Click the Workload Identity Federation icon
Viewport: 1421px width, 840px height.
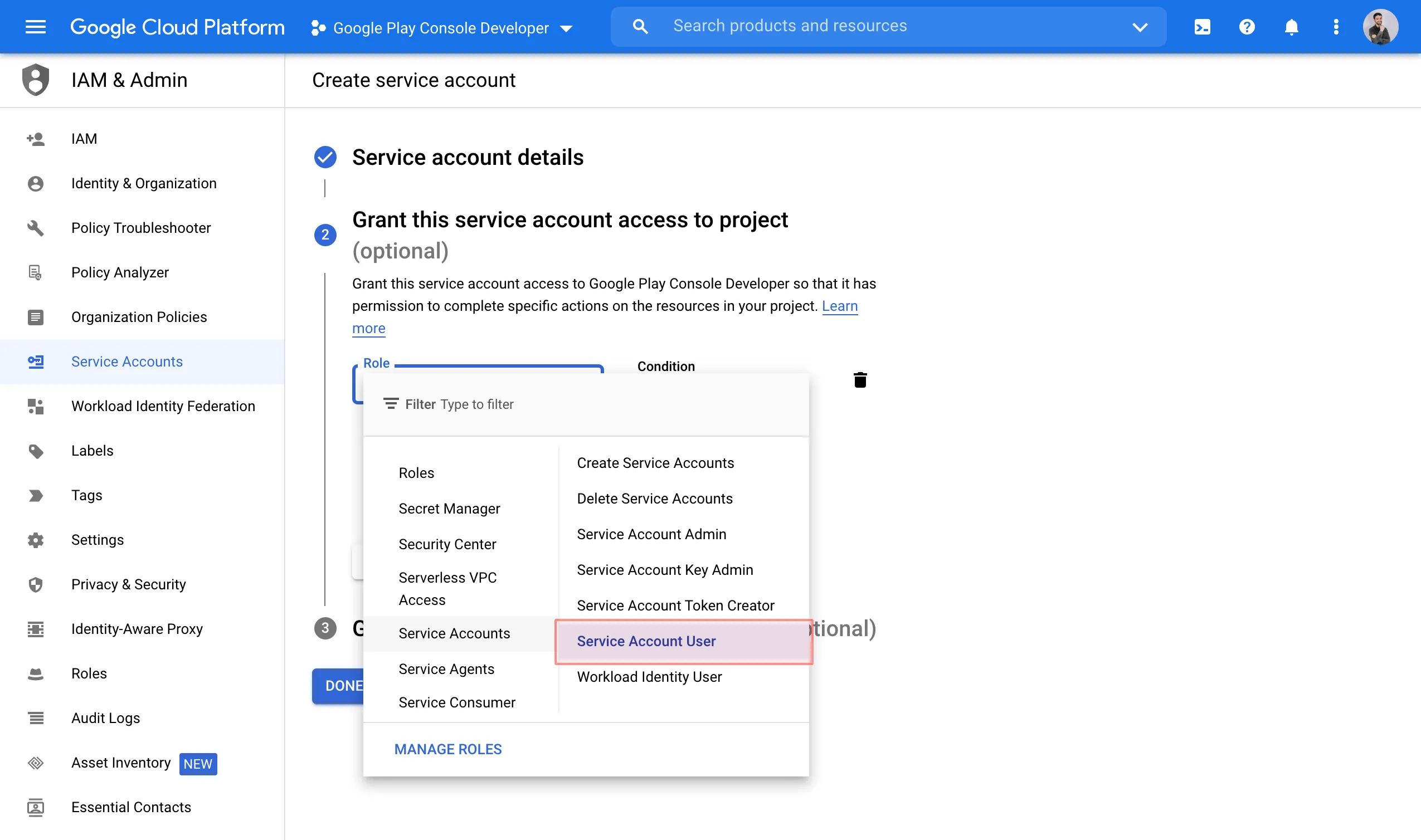36,406
